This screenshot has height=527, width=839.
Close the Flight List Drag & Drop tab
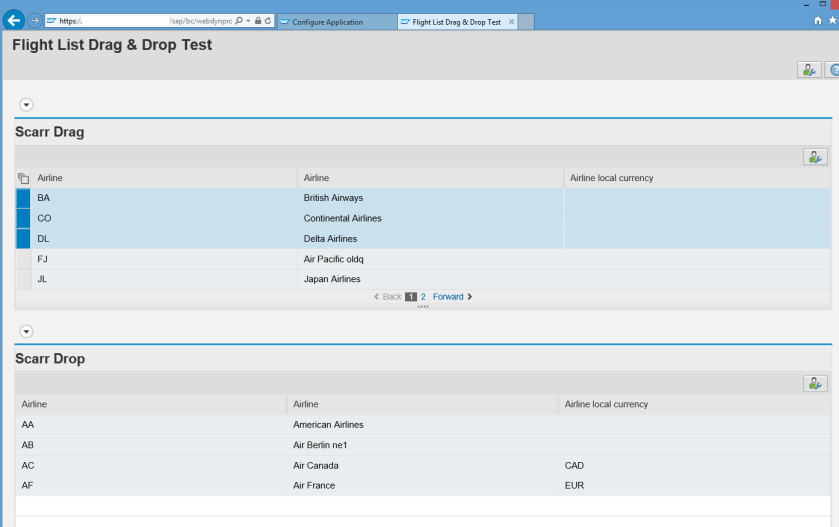click(512, 22)
